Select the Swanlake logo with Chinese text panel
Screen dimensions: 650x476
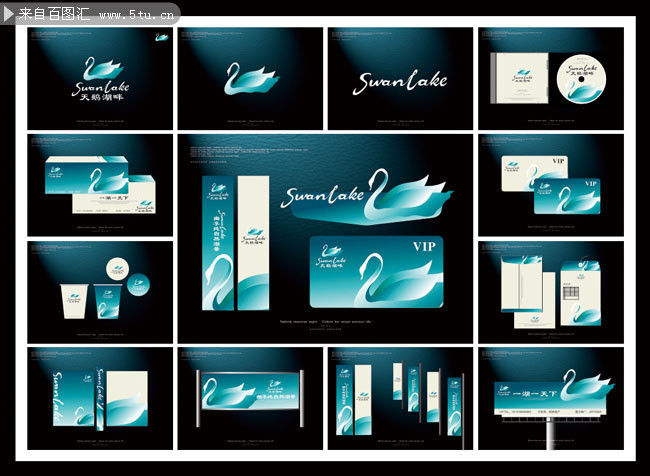(100, 78)
